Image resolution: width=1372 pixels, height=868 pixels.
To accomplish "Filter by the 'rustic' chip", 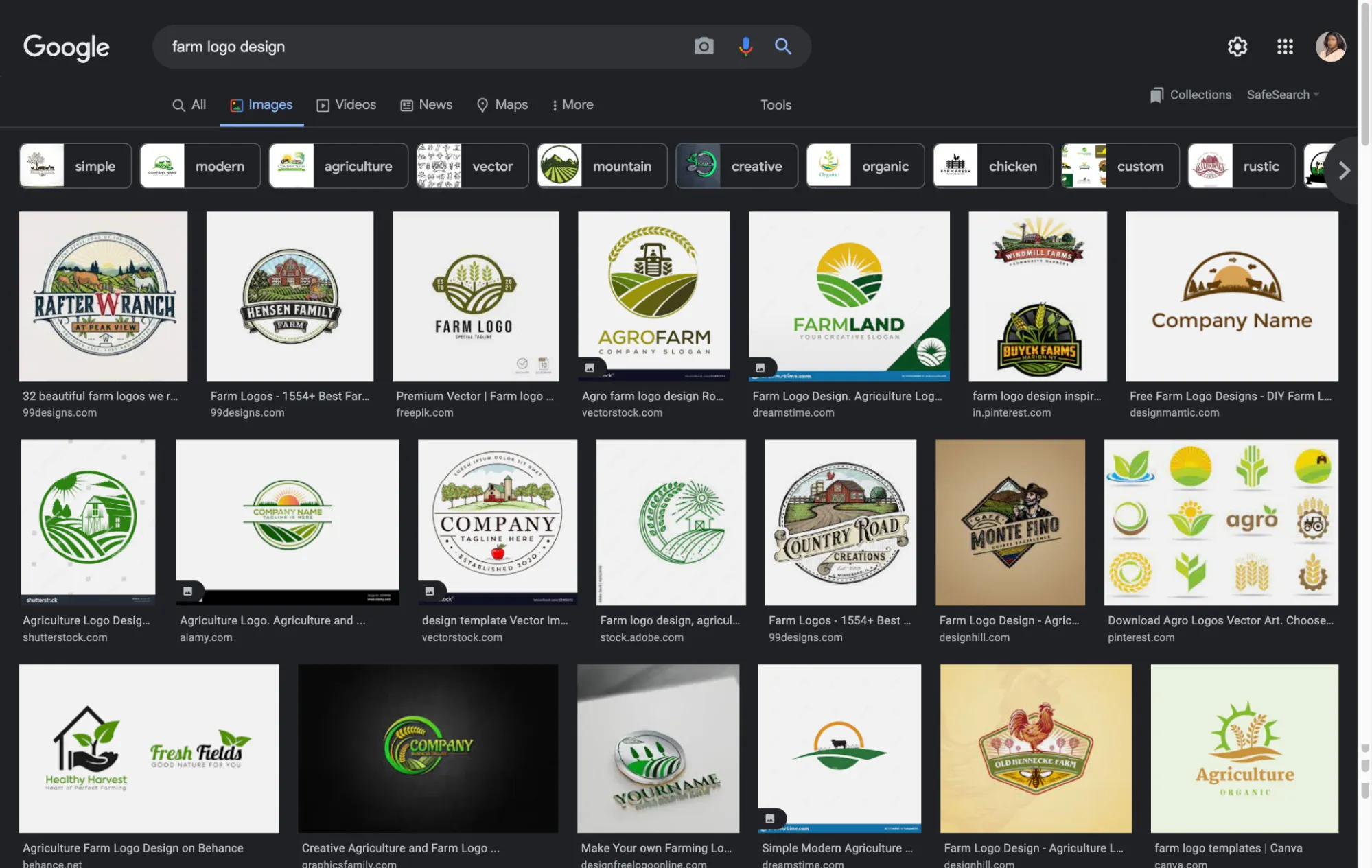I will [1242, 166].
